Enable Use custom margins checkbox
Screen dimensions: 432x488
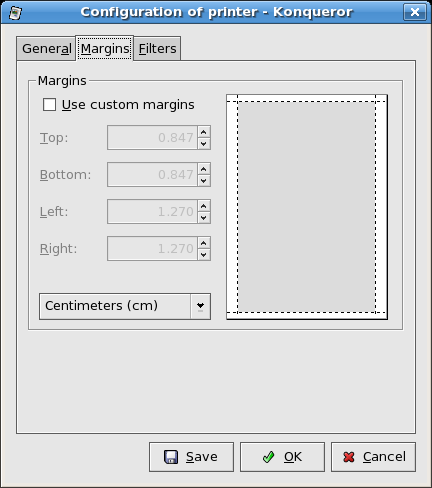pyautogui.click(x=49, y=105)
